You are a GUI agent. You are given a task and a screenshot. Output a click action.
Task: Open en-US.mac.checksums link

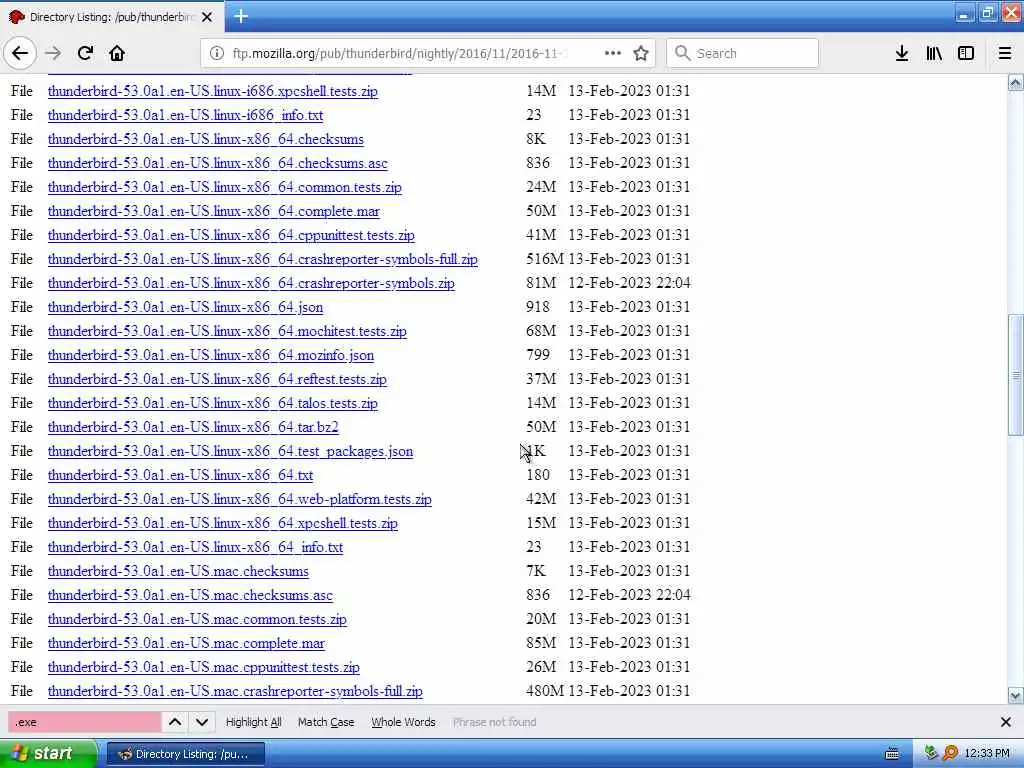click(x=178, y=571)
